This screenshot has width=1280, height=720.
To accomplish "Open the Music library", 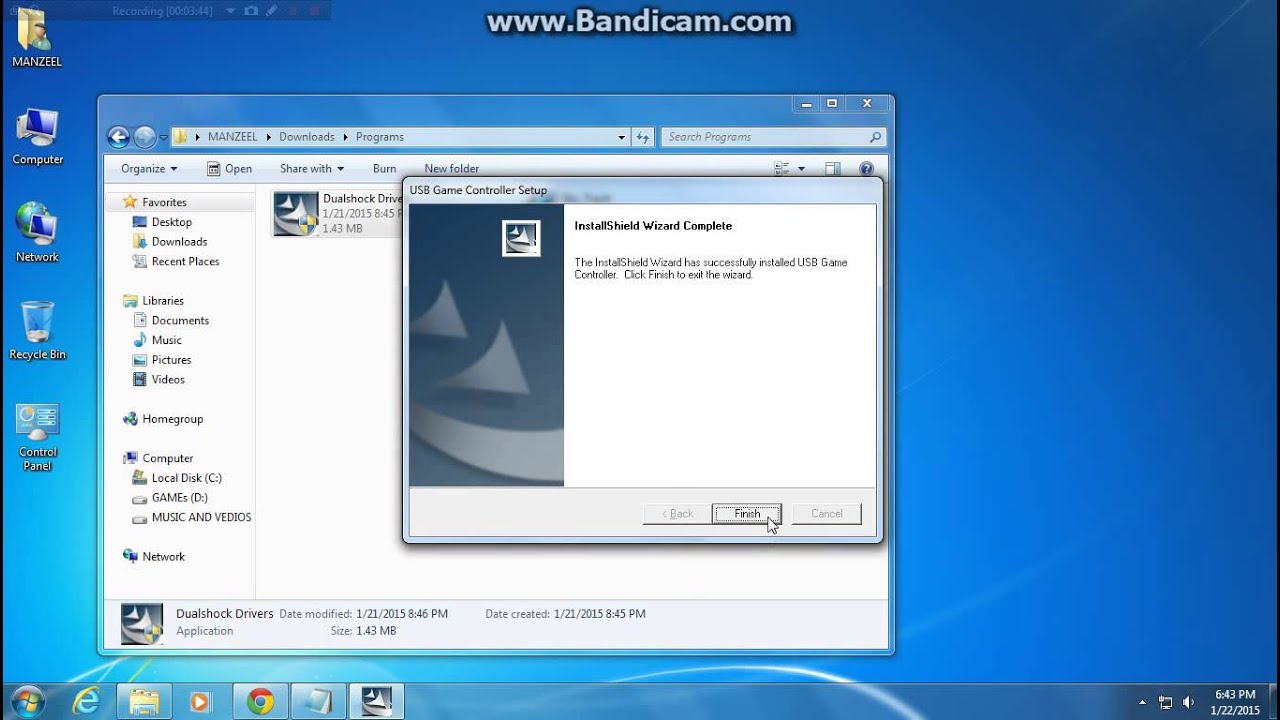I will (166, 340).
